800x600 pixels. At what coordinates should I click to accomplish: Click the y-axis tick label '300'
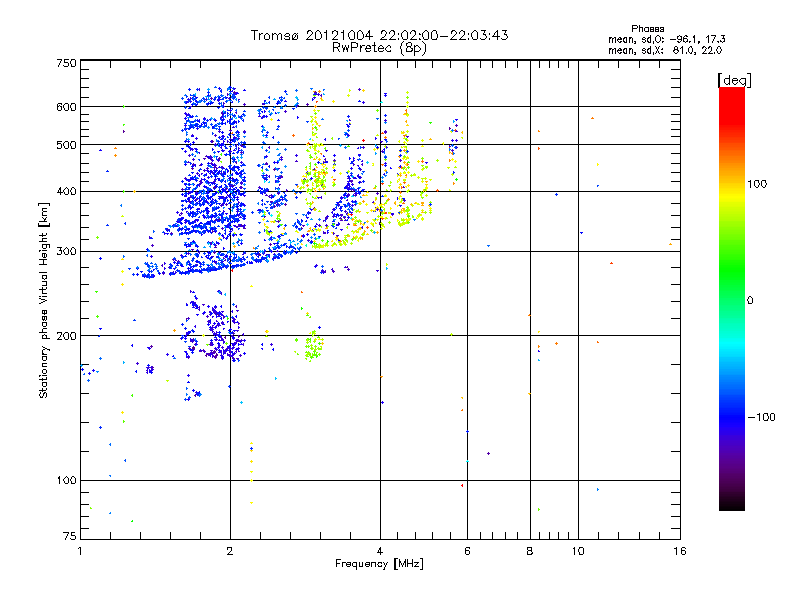point(66,252)
